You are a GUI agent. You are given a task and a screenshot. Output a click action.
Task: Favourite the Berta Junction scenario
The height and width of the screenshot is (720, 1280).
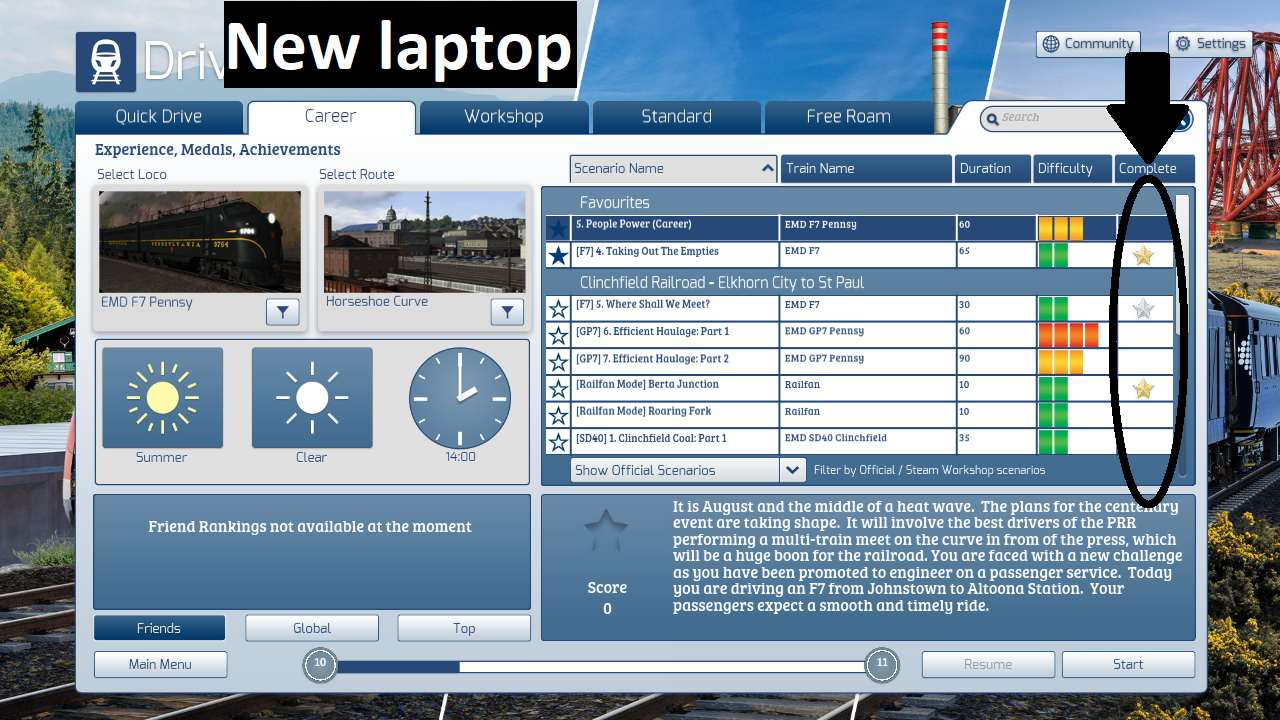558,389
